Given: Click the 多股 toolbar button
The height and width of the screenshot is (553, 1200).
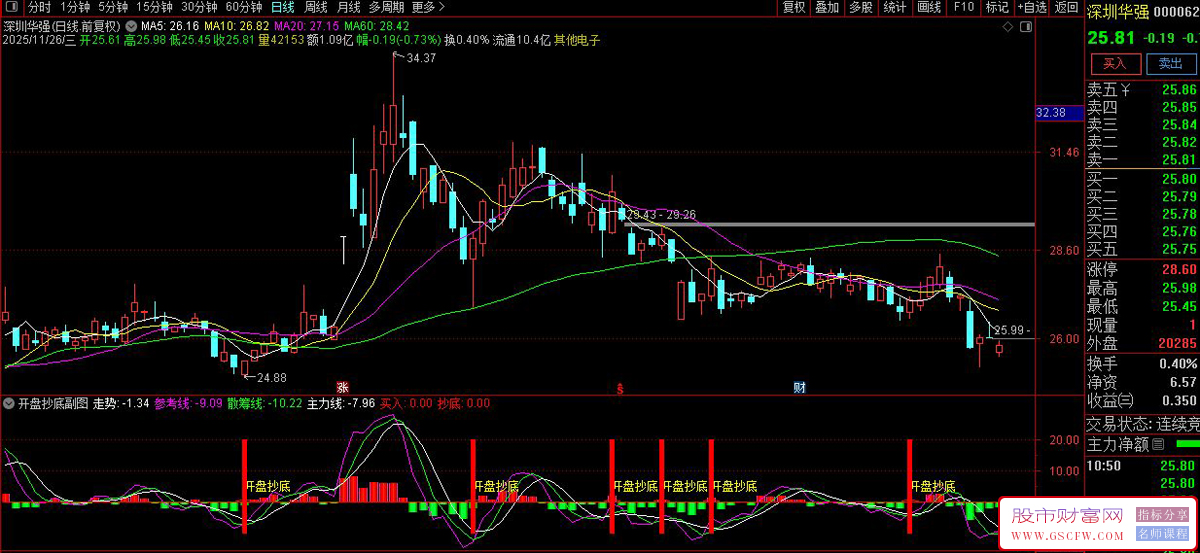Looking at the screenshot, I should coord(860,7).
